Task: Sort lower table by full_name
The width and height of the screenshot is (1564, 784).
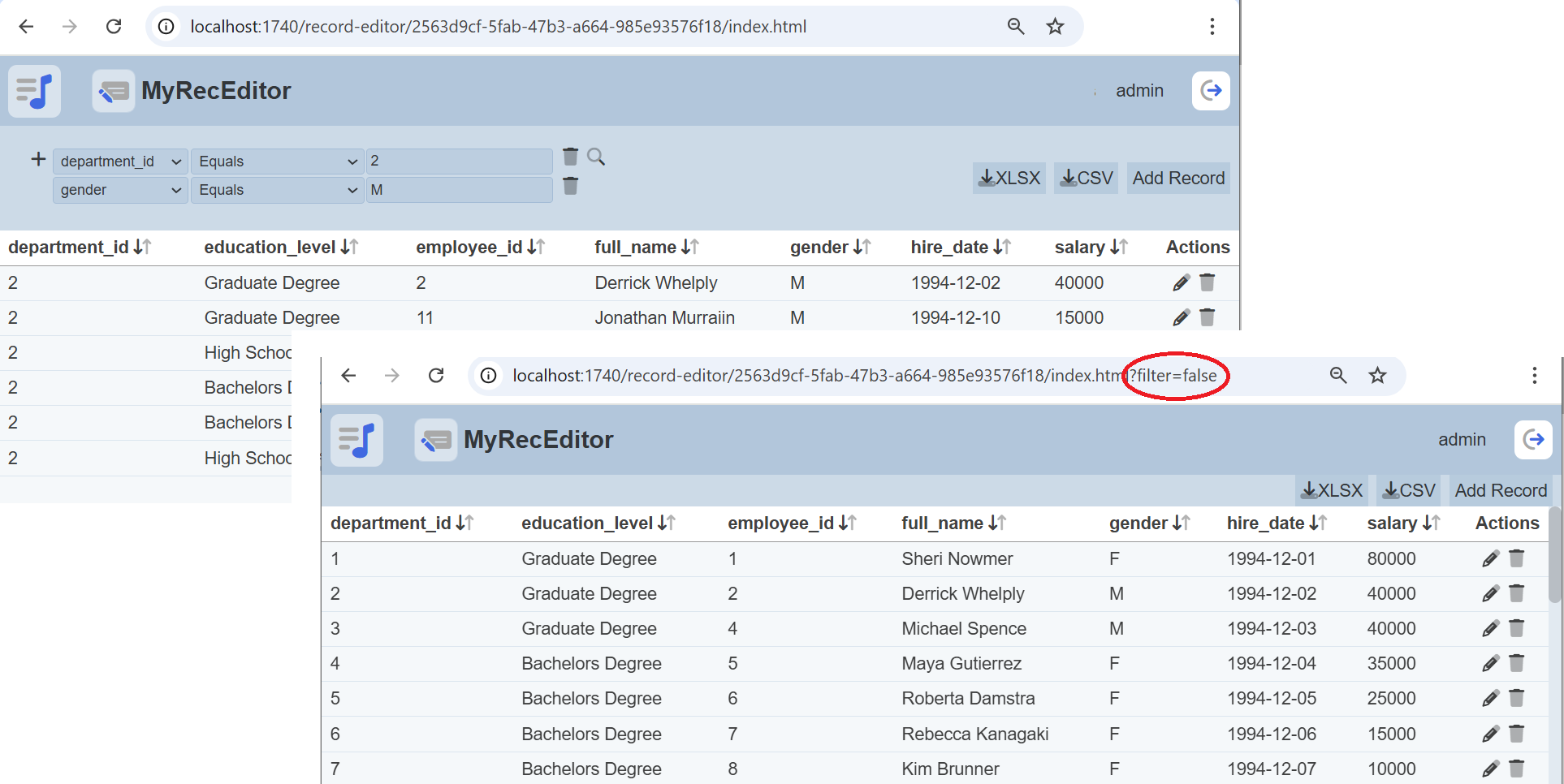Action: tap(997, 523)
